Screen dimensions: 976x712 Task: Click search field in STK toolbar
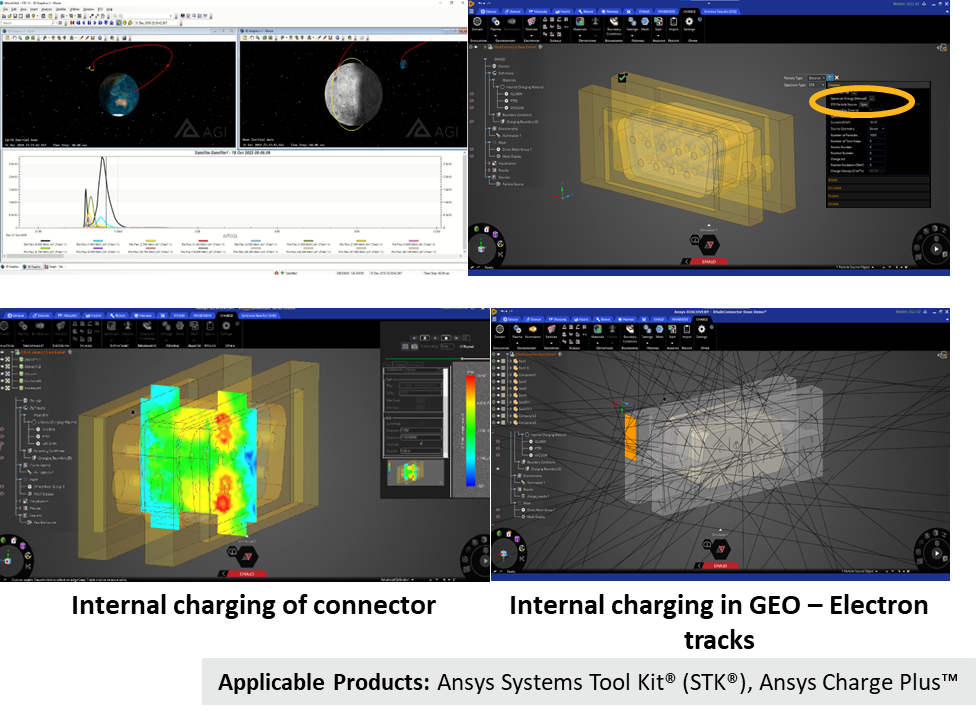[27, 23]
